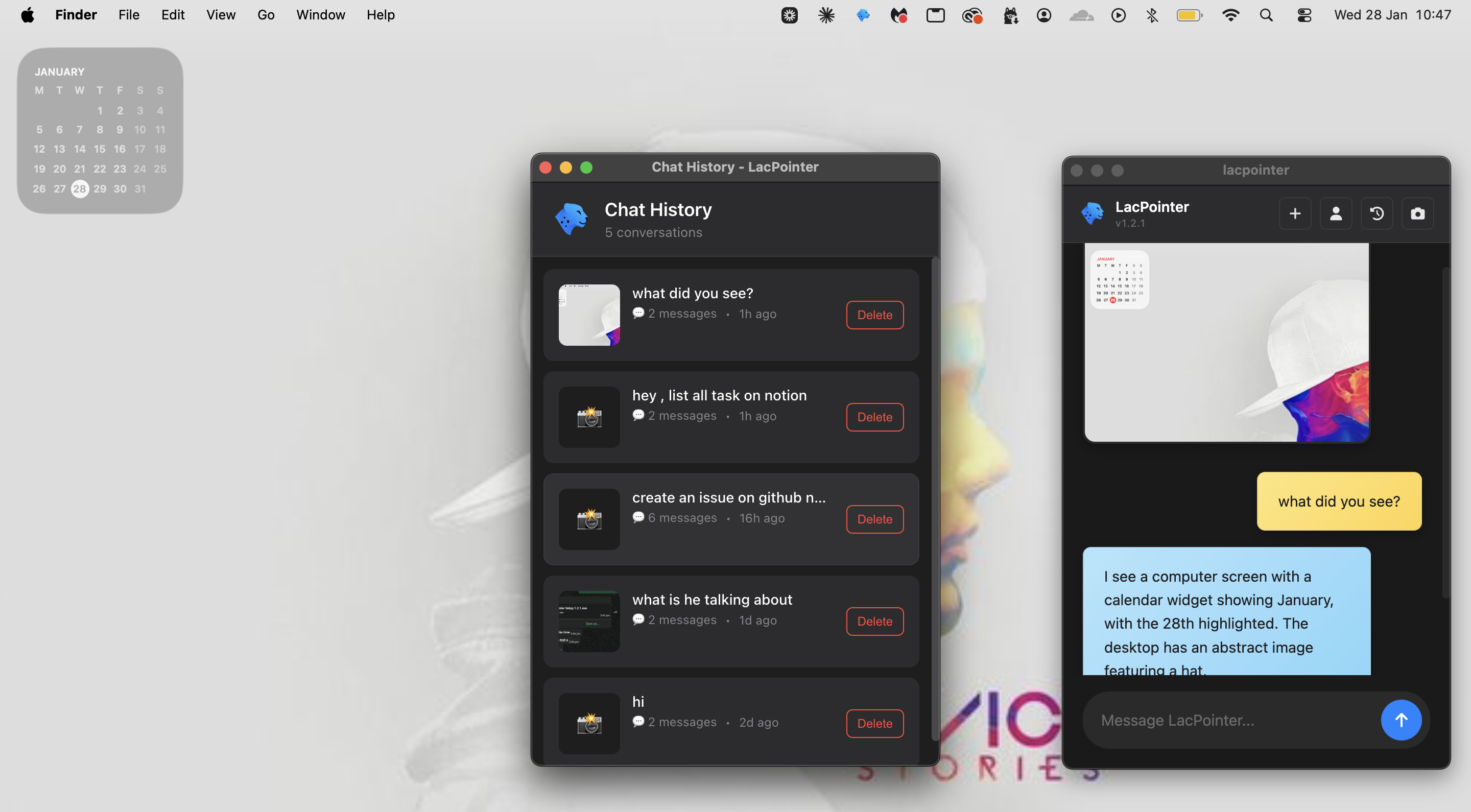This screenshot has width=1471, height=812.
Task: Open Spotlight search from the menu bar
Action: pos(1266,15)
